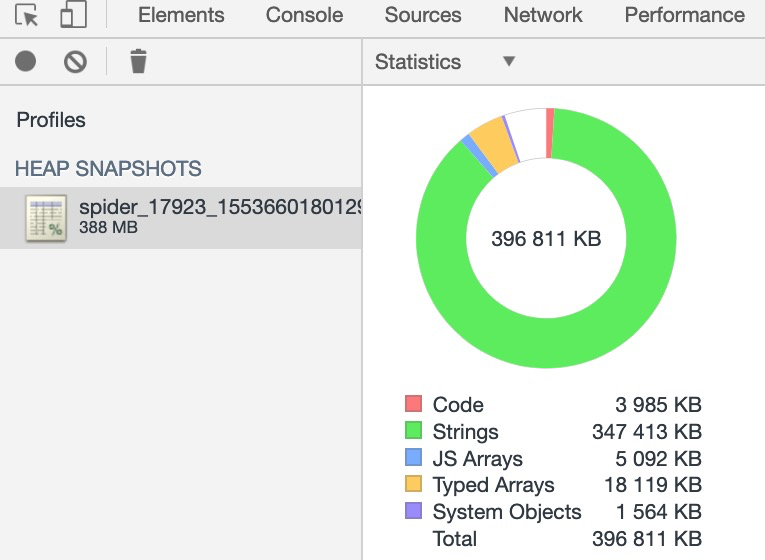Click the dropdown arrow beside Statistics
This screenshot has width=765, height=560.
tap(509, 61)
